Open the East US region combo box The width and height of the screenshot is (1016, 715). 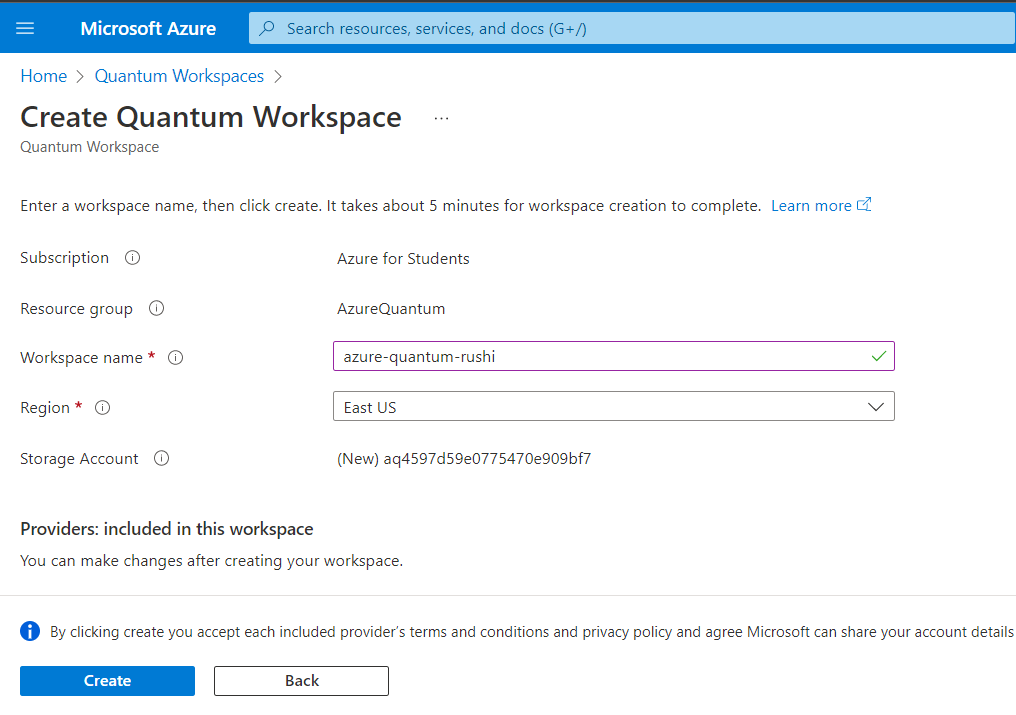coord(600,407)
